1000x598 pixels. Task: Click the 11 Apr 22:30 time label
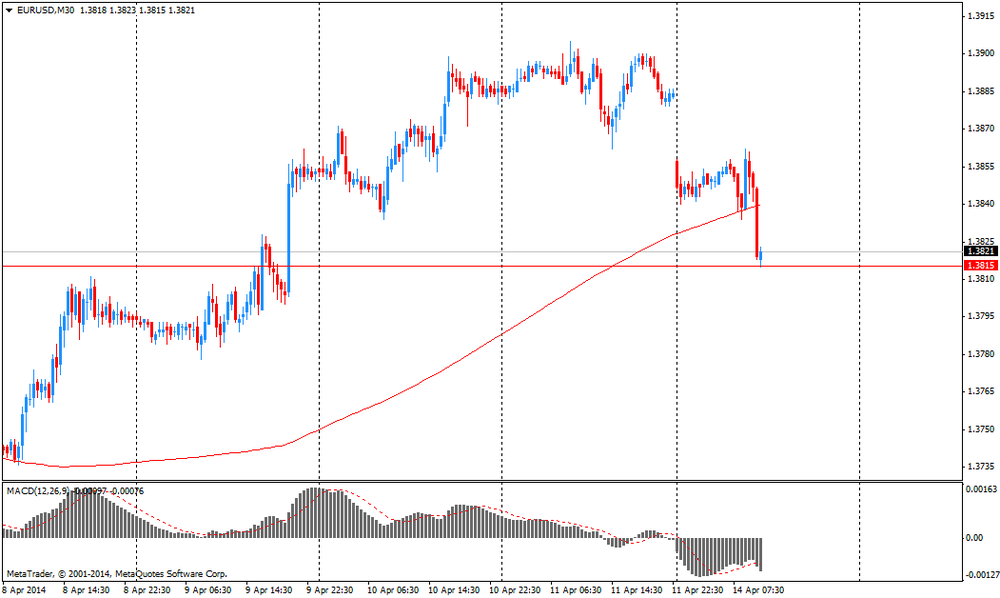tap(698, 590)
